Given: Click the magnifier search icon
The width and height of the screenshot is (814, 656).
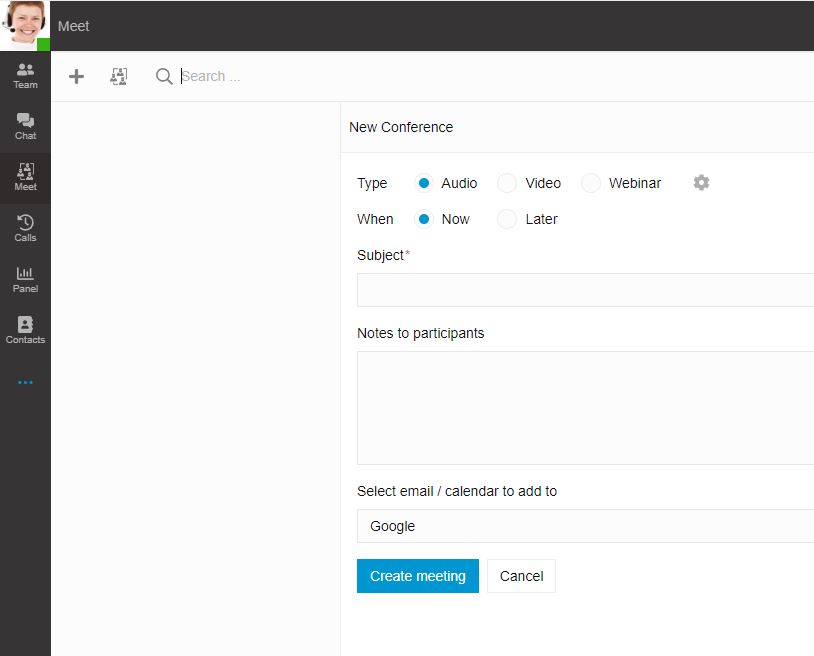Looking at the screenshot, I should [164, 76].
